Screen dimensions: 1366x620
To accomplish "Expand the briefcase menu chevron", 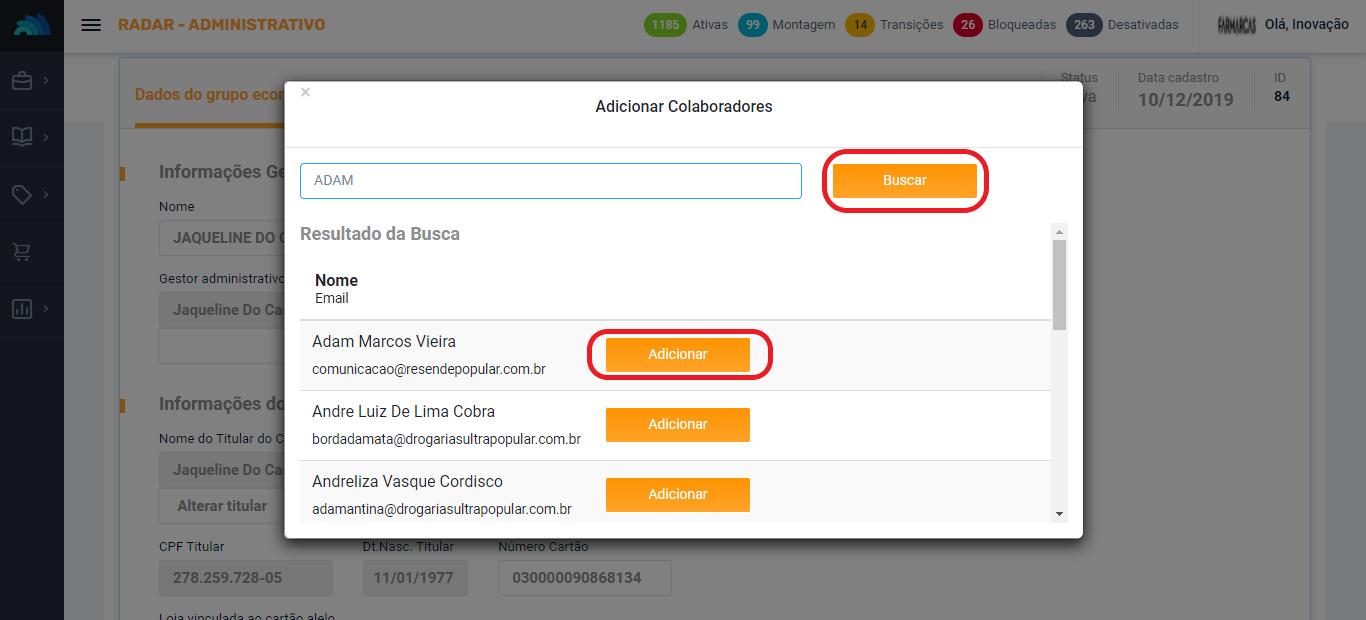I will 46,81.
